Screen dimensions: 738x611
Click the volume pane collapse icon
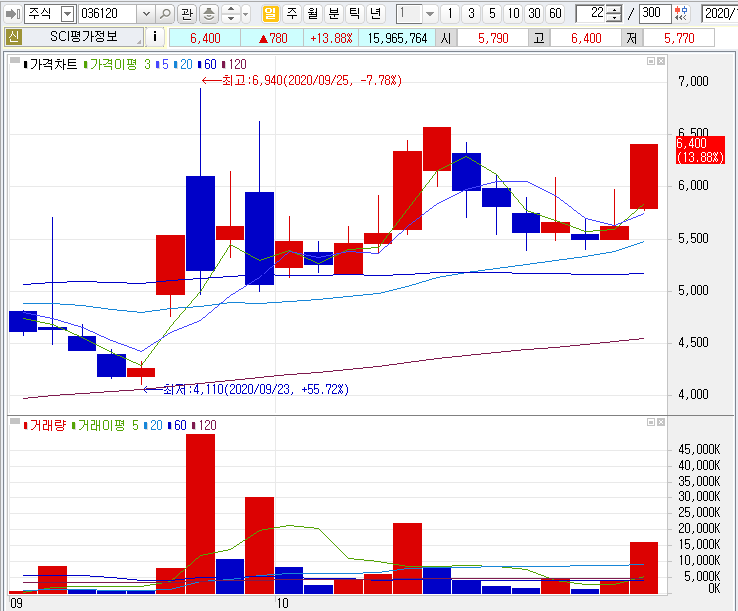point(15,421)
